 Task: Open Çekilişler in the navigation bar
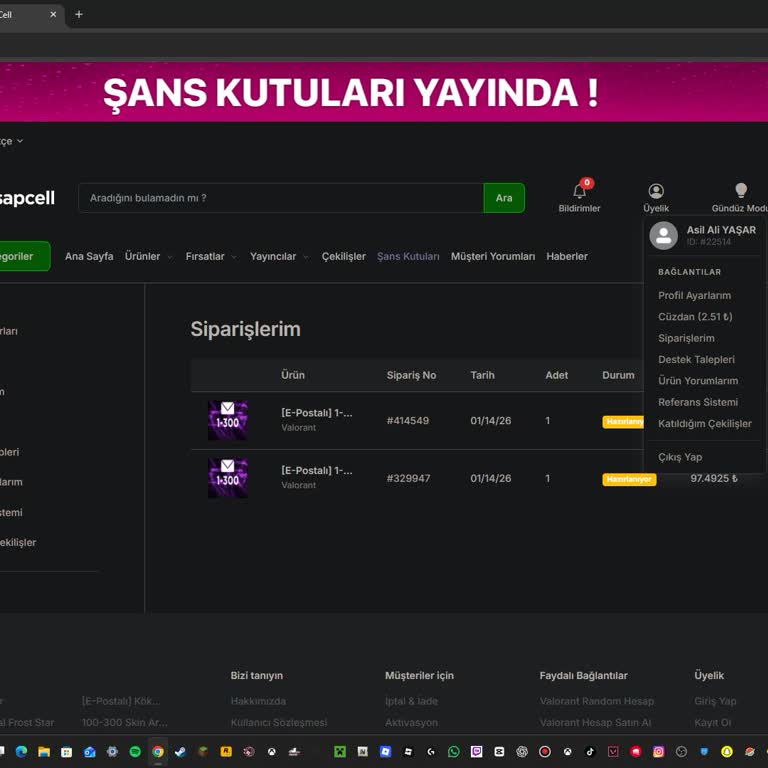[343, 256]
